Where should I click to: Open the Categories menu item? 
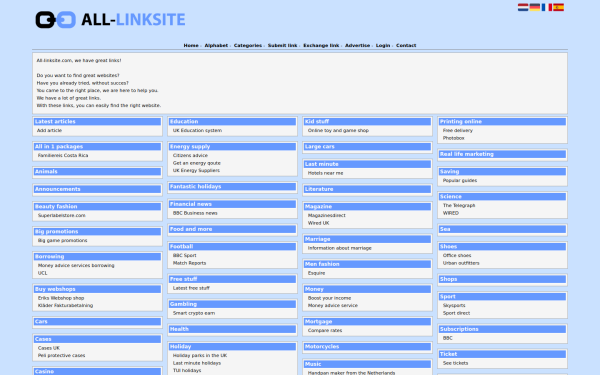click(x=248, y=46)
